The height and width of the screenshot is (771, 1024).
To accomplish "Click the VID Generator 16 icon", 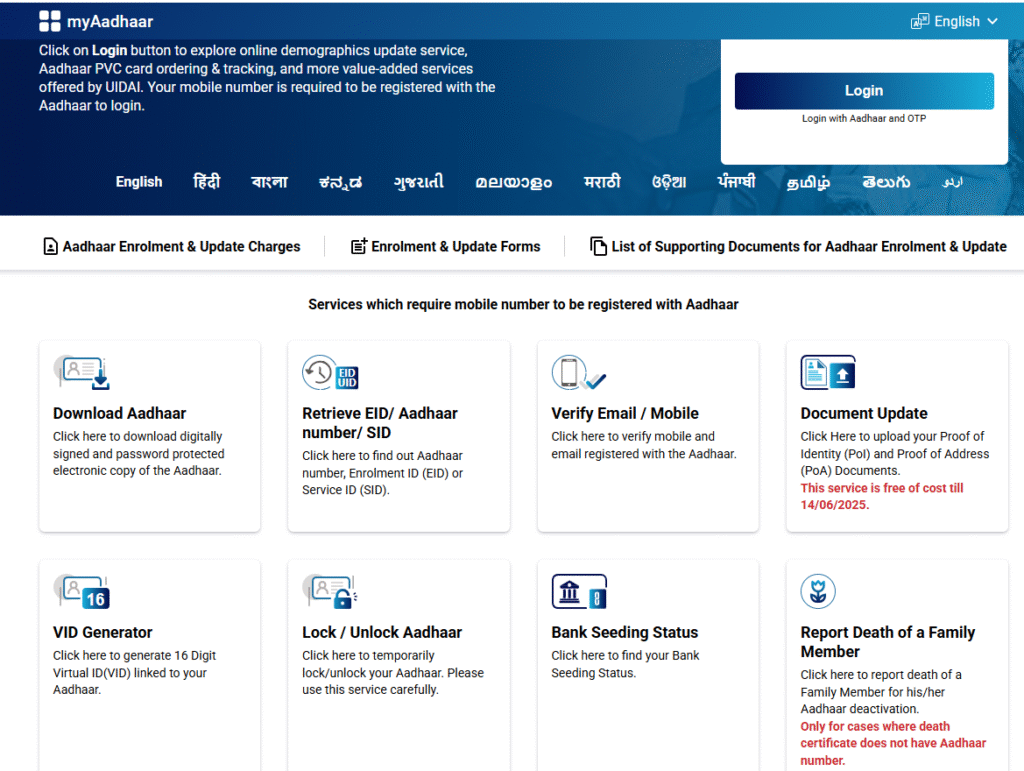I will click(82, 591).
